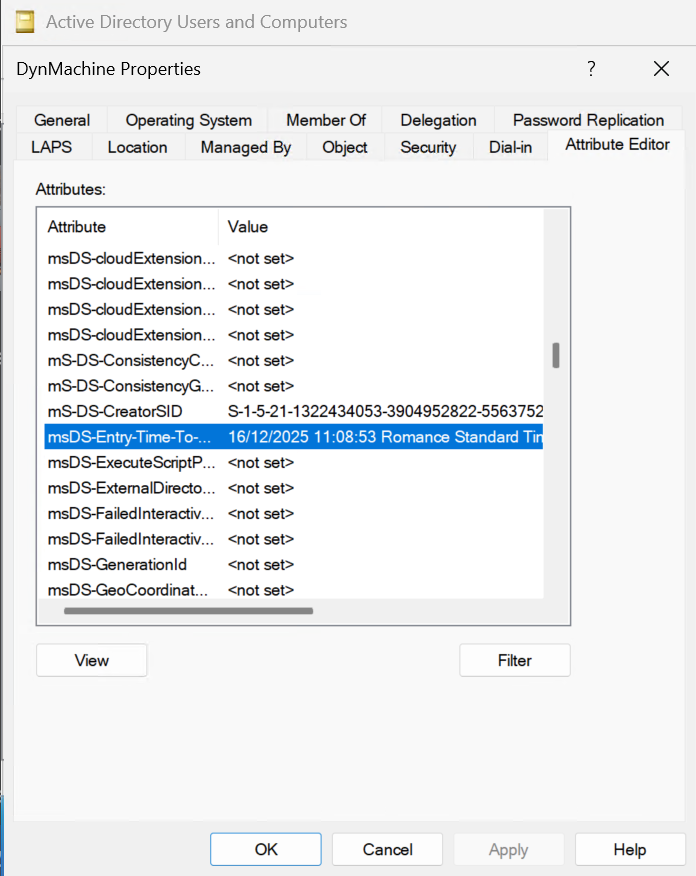Confirm changes with the OK button
The image size is (696, 876).
pos(265,849)
